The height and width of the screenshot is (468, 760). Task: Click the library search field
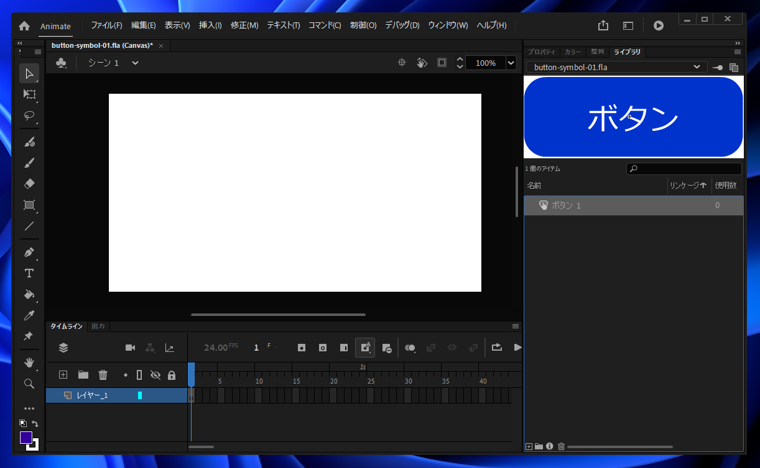pyautogui.click(x=684, y=169)
